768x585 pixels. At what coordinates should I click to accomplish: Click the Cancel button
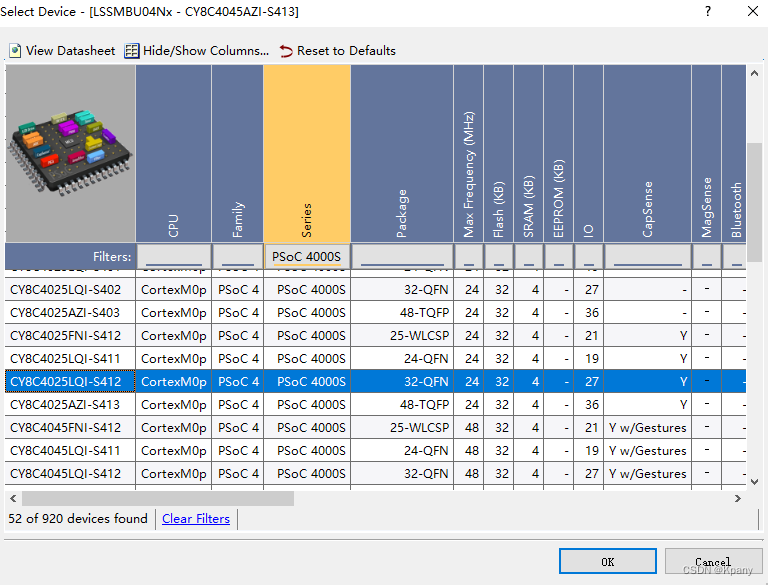pos(713,561)
